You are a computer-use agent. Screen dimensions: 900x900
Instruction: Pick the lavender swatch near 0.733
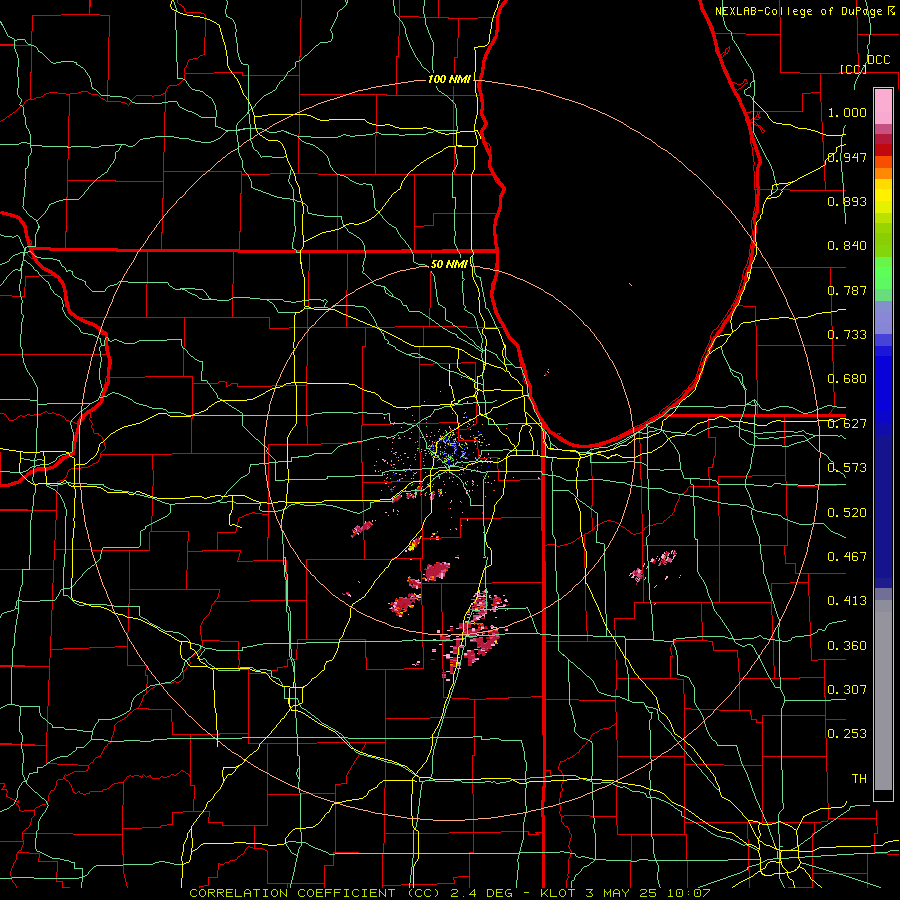pyautogui.click(x=883, y=317)
